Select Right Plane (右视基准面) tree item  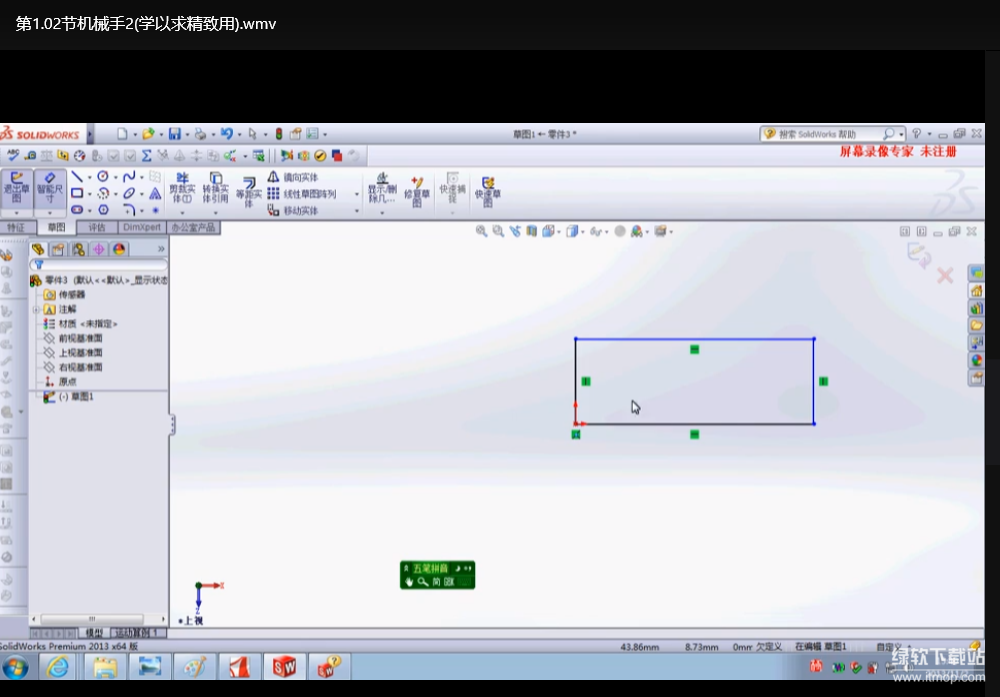(x=73, y=367)
